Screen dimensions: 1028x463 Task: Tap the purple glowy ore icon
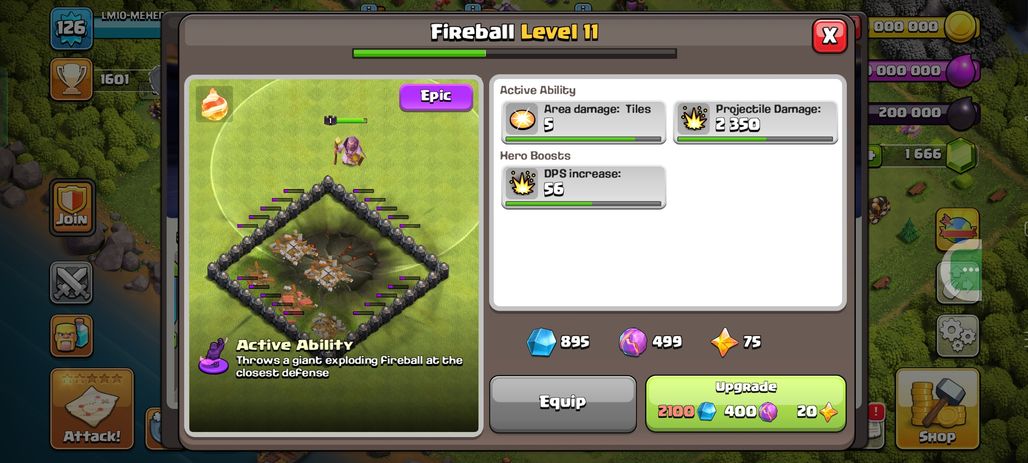click(633, 342)
